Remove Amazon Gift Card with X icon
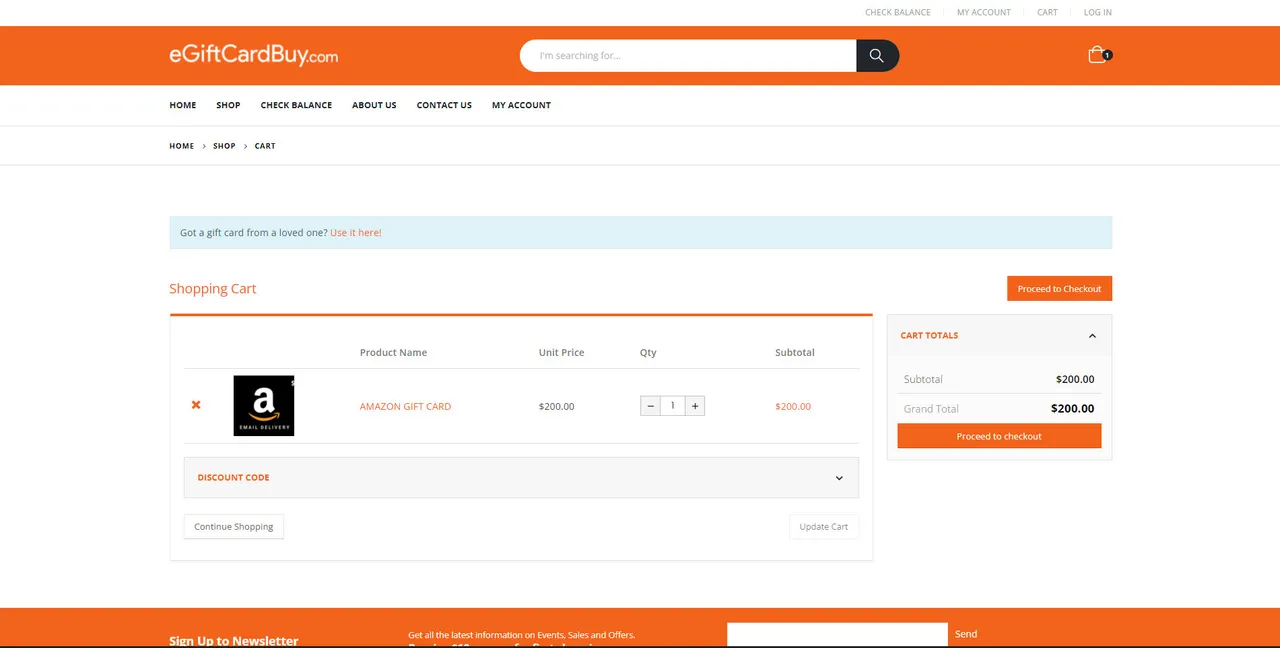The width and height of the screenshot is (1280, 648). pos(196,405)
